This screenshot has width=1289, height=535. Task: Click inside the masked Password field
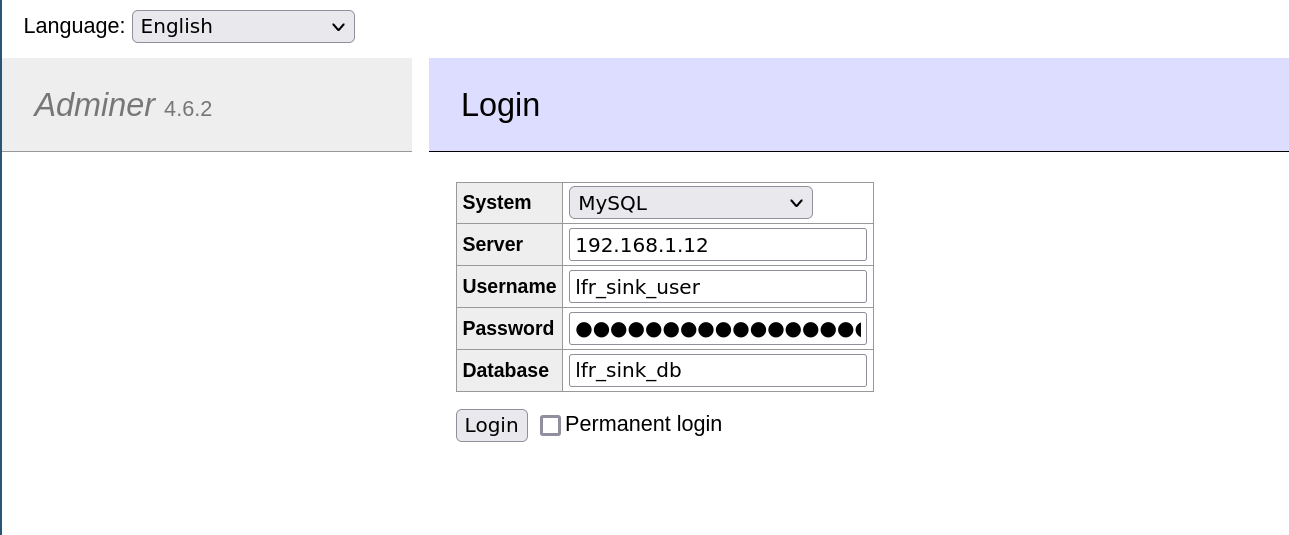(x=717, y=329)
